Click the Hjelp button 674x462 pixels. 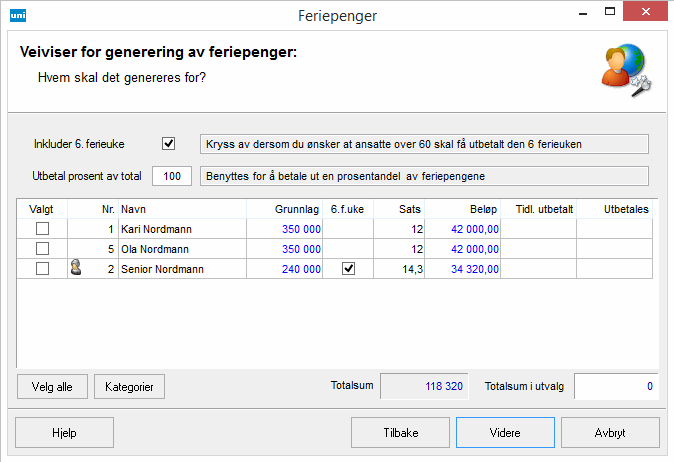(x=64, y=433)
